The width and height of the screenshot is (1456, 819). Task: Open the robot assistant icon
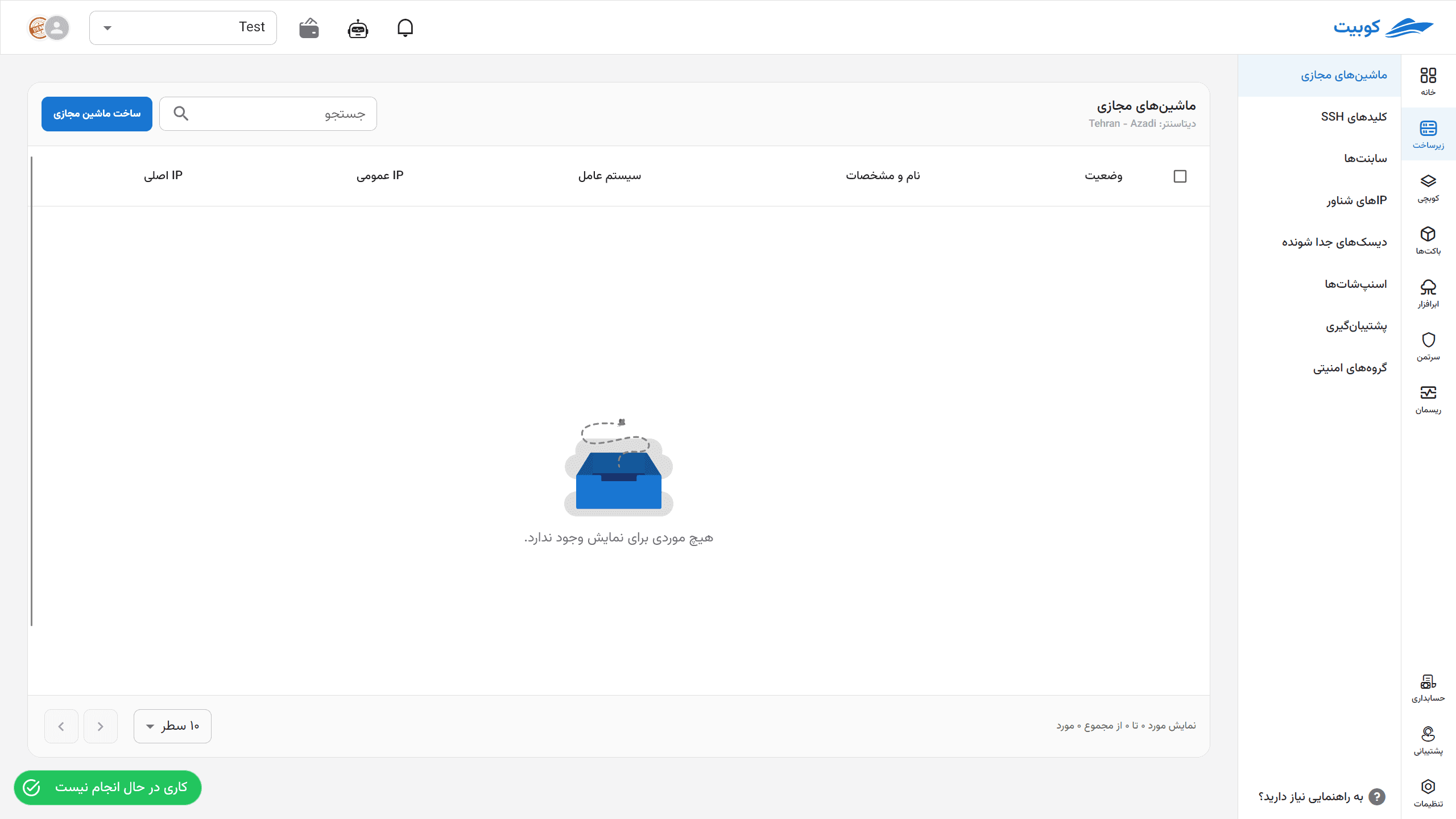coord(358,28)
